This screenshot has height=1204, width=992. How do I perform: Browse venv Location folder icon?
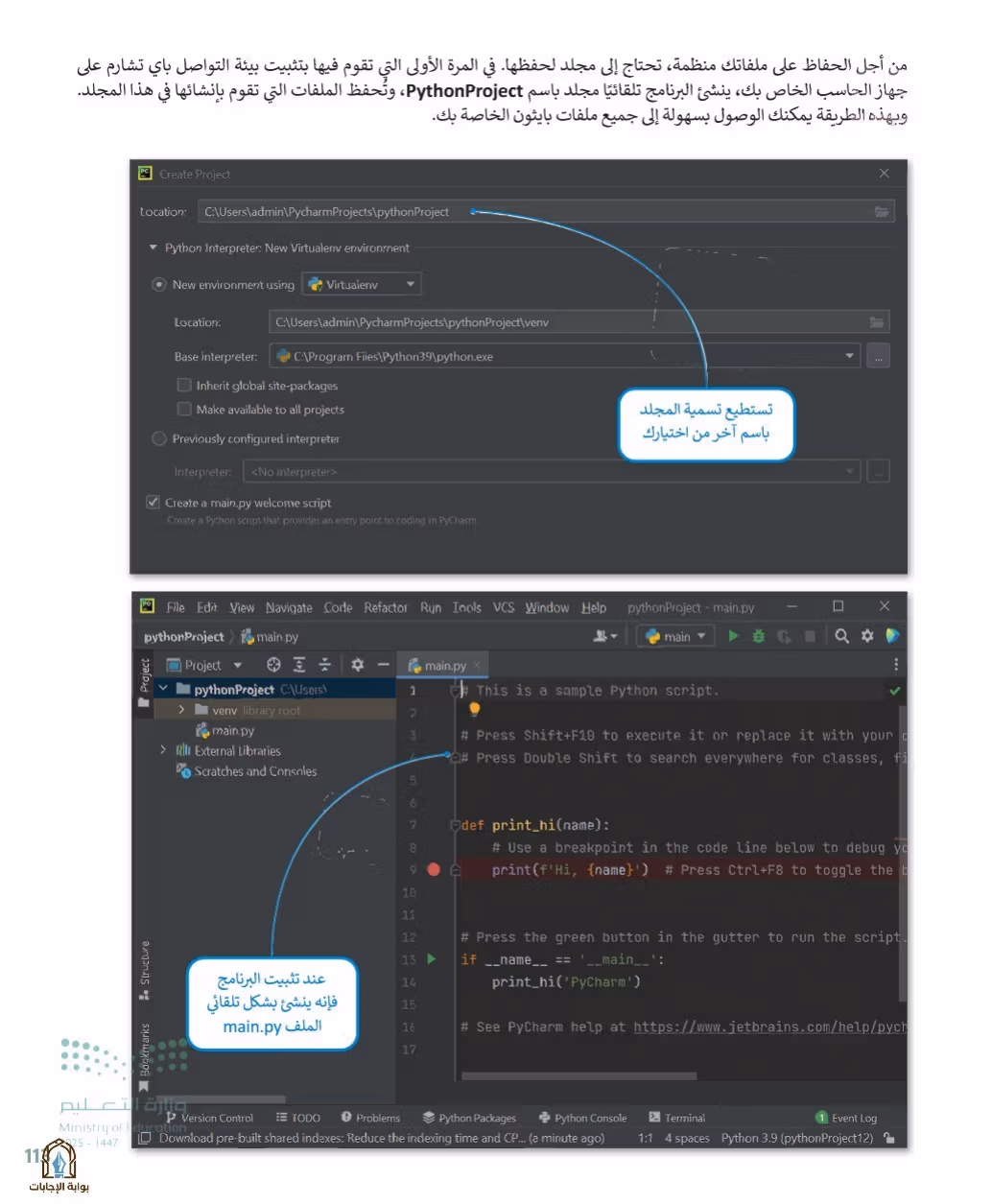[876, 322]
